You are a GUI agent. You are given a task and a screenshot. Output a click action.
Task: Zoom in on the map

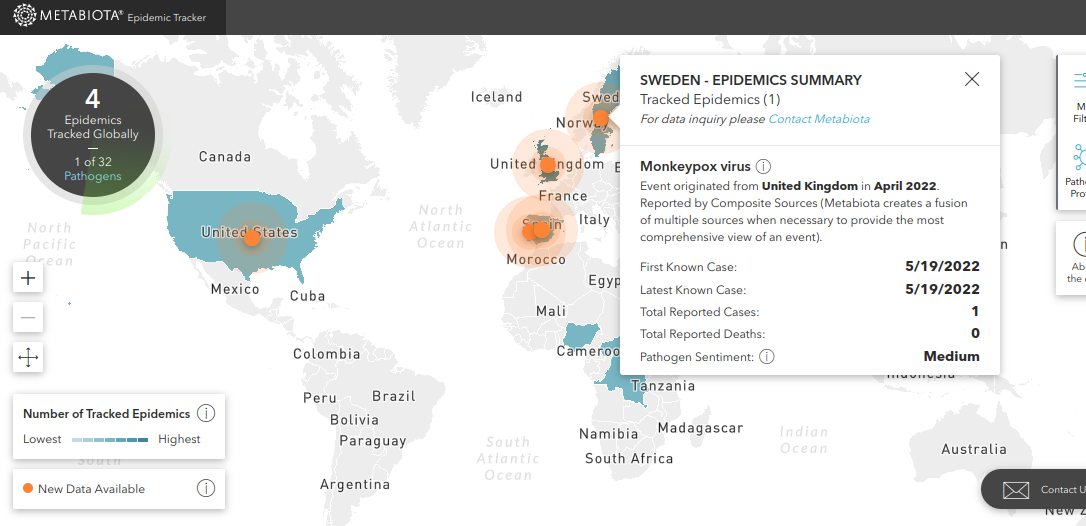coord(28,279)
